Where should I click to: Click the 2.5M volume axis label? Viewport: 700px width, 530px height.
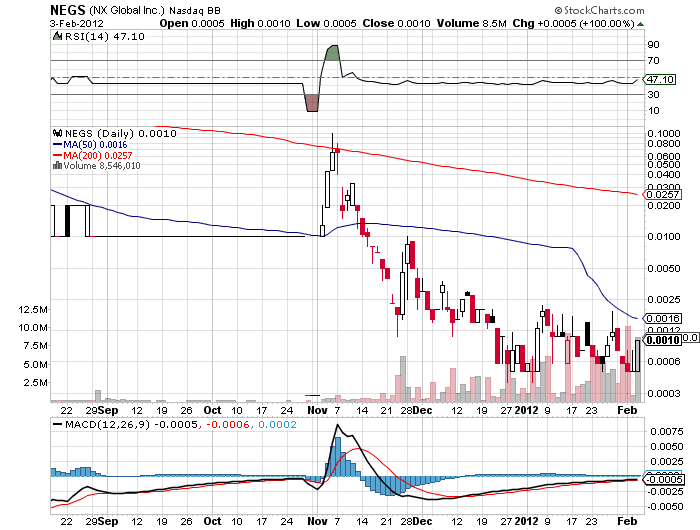point(35,383)
